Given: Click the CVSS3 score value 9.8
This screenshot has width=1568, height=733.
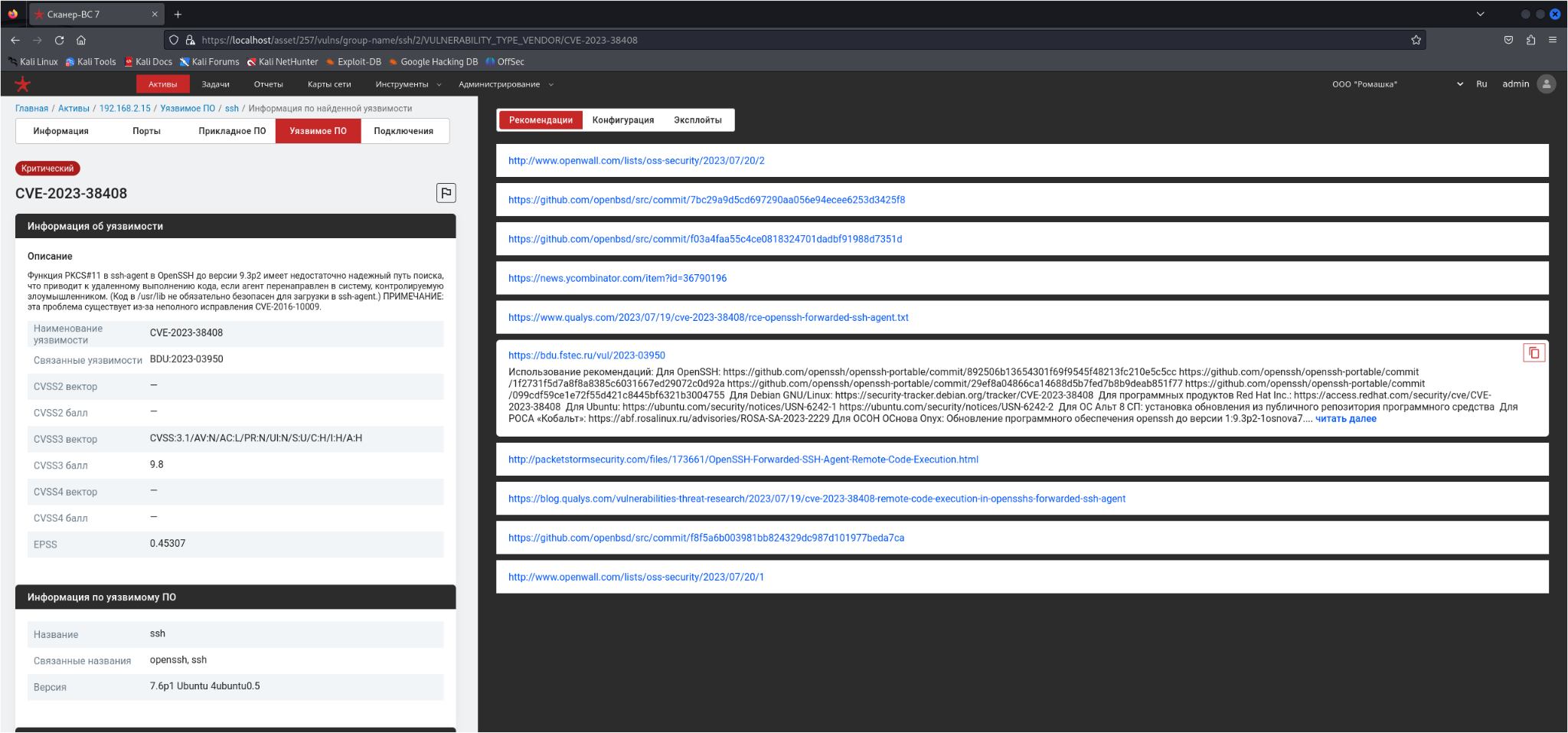Looking at the screenshot, I should 157,465.
